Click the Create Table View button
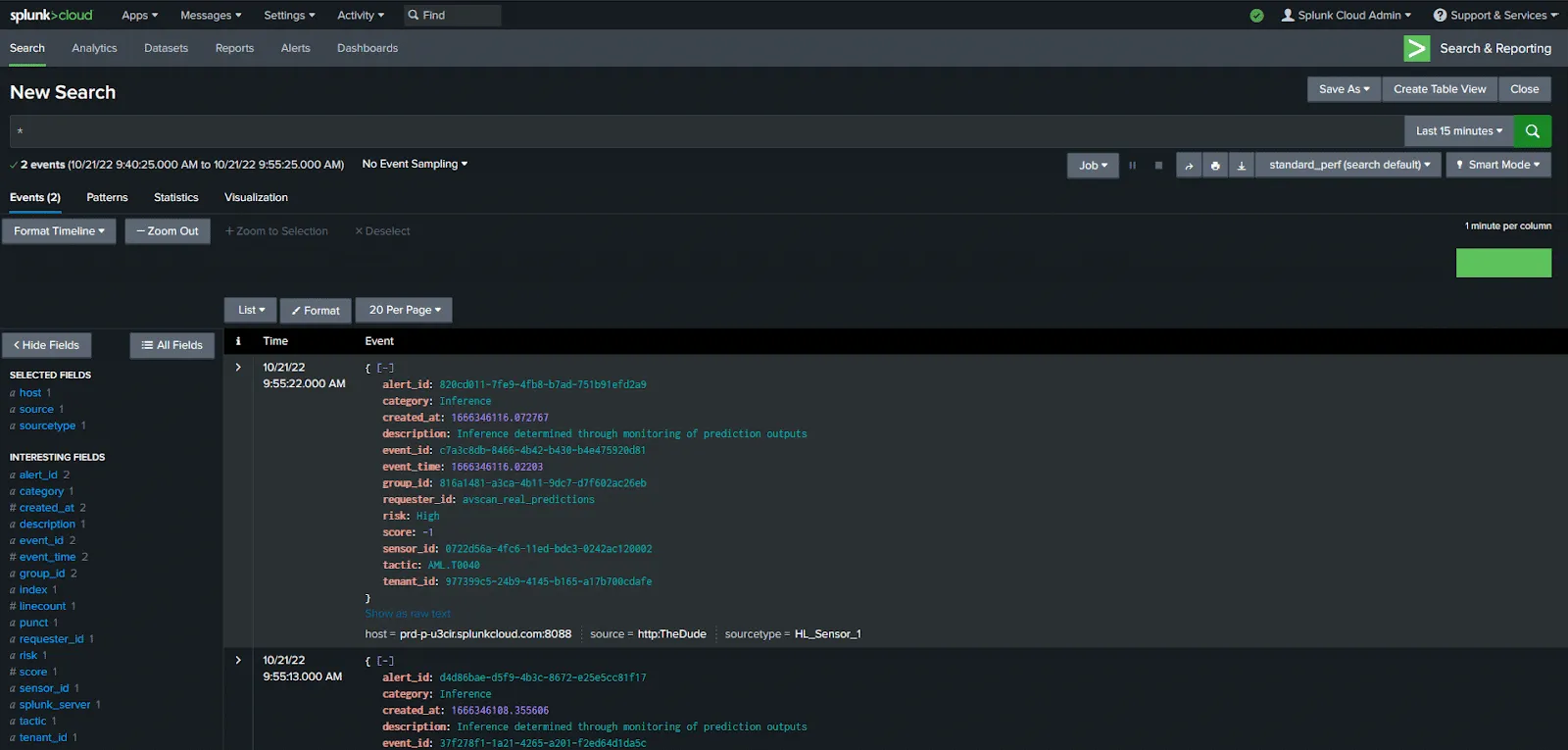This screenshot has height=750, width=1568. (x=1439, y=89)
